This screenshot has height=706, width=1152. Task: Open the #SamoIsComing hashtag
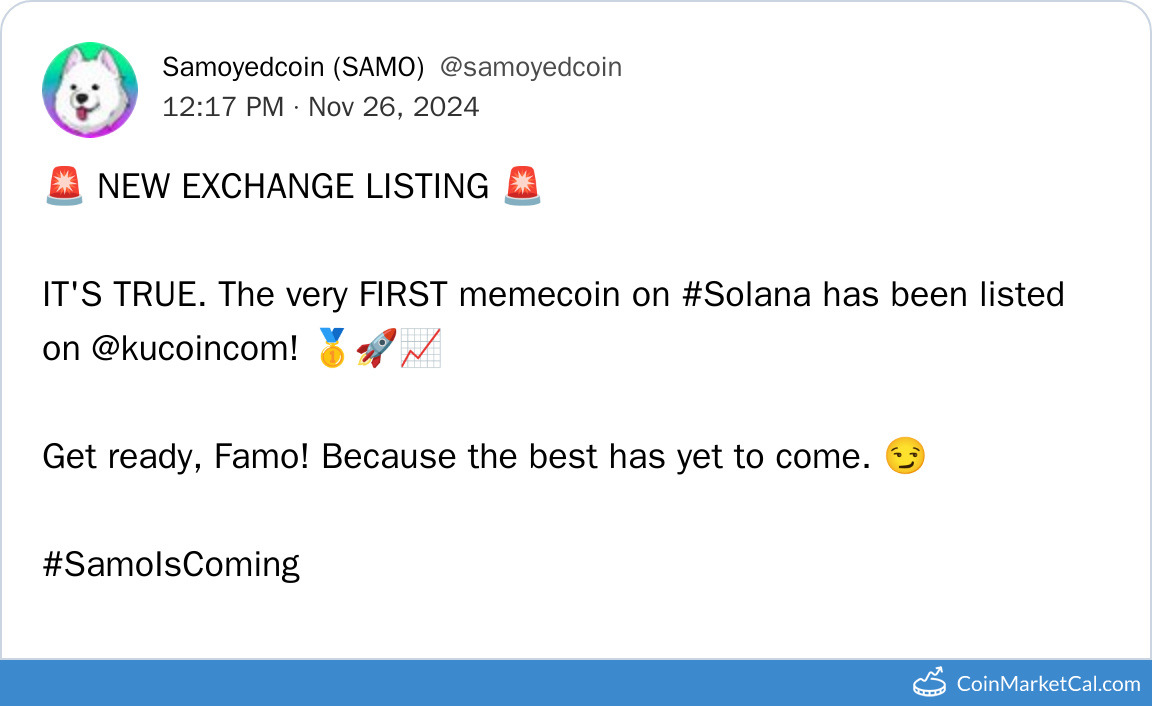171,565
